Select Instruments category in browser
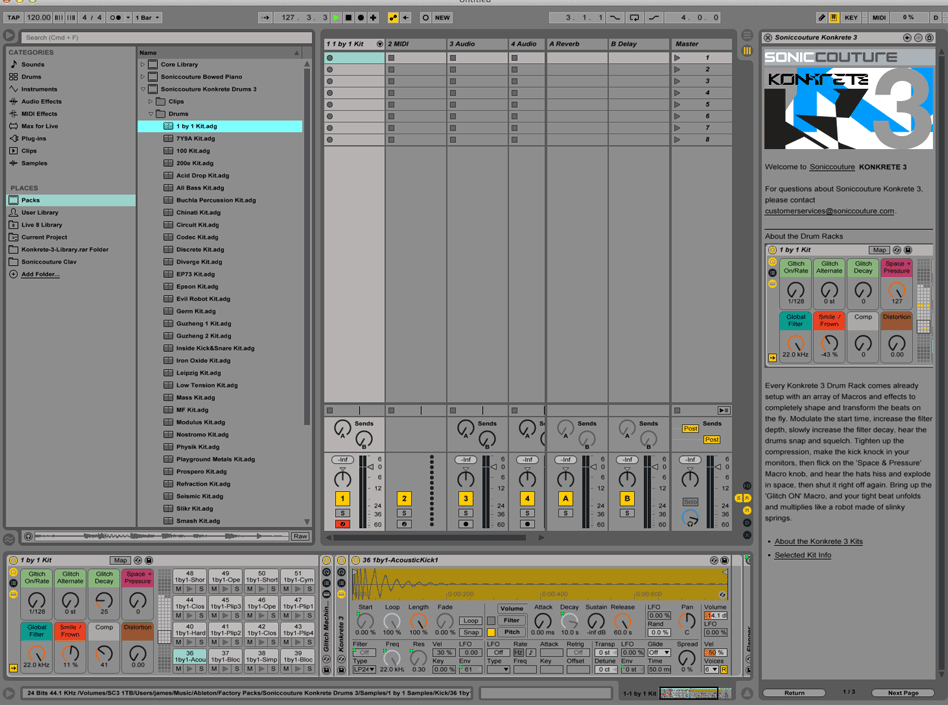 tap(39, 89)
